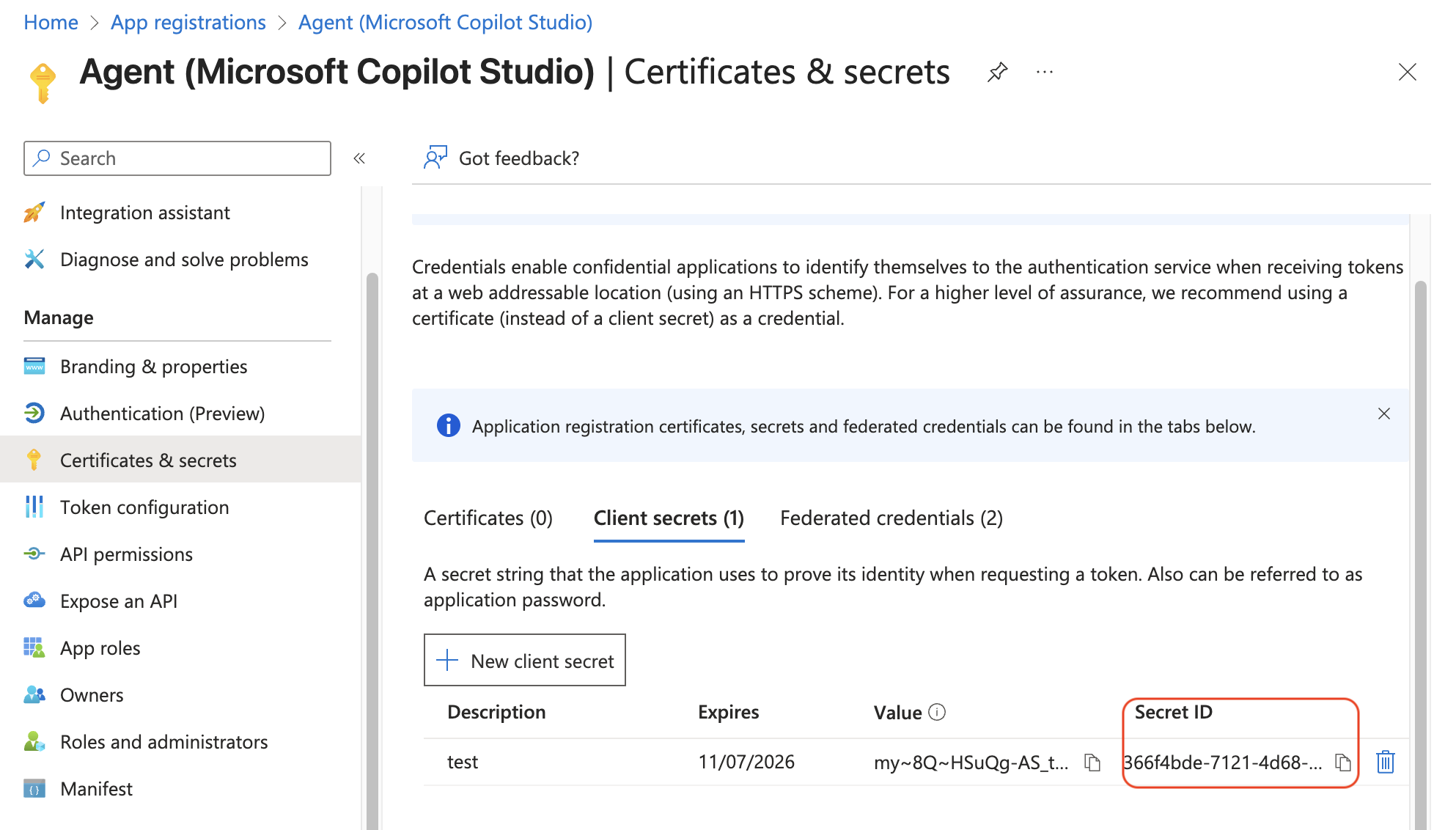The height and width of the screenshot is (830, 1456).
Task: Select Client secrets (1) tab
Action: point(669,518)
